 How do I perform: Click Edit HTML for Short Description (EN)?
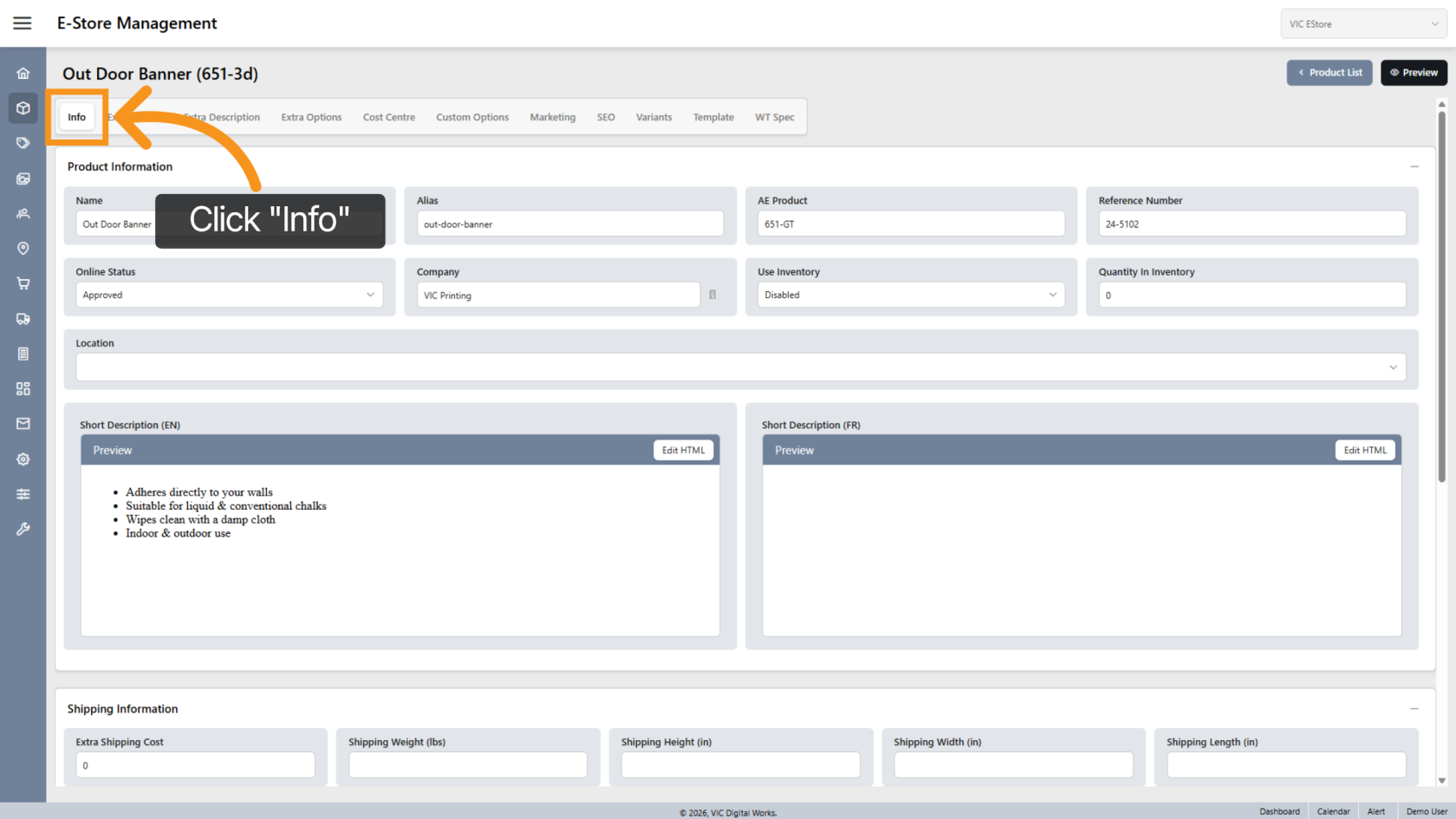point(683,451)
